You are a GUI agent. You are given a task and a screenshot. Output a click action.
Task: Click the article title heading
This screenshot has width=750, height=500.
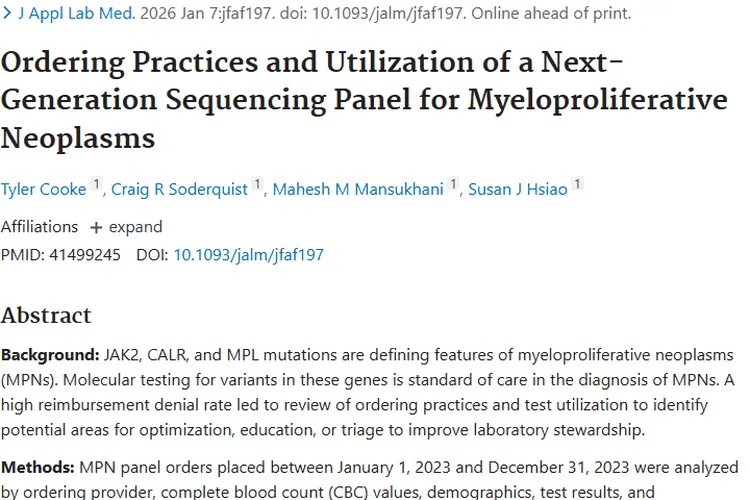[x=360, y=99]
